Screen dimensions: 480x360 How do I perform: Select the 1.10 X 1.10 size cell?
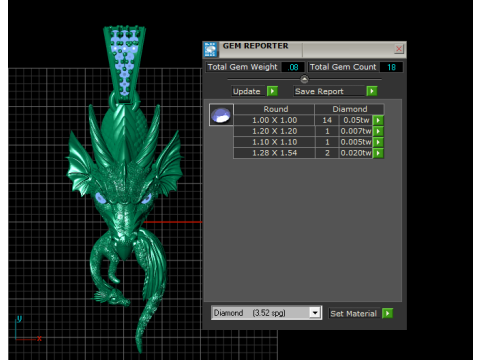[x=274, y=142]
